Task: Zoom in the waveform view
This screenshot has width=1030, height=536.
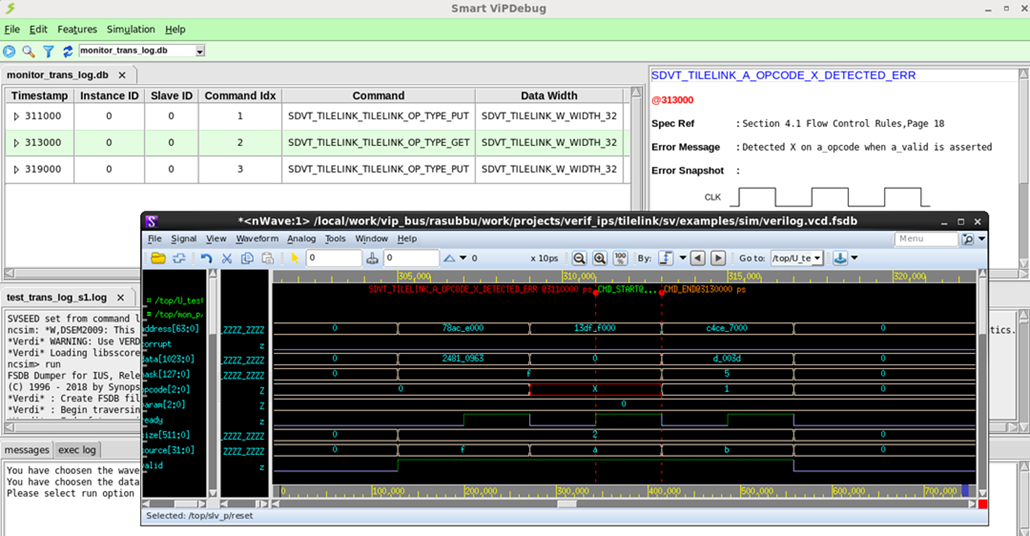Action: point(600,258)
